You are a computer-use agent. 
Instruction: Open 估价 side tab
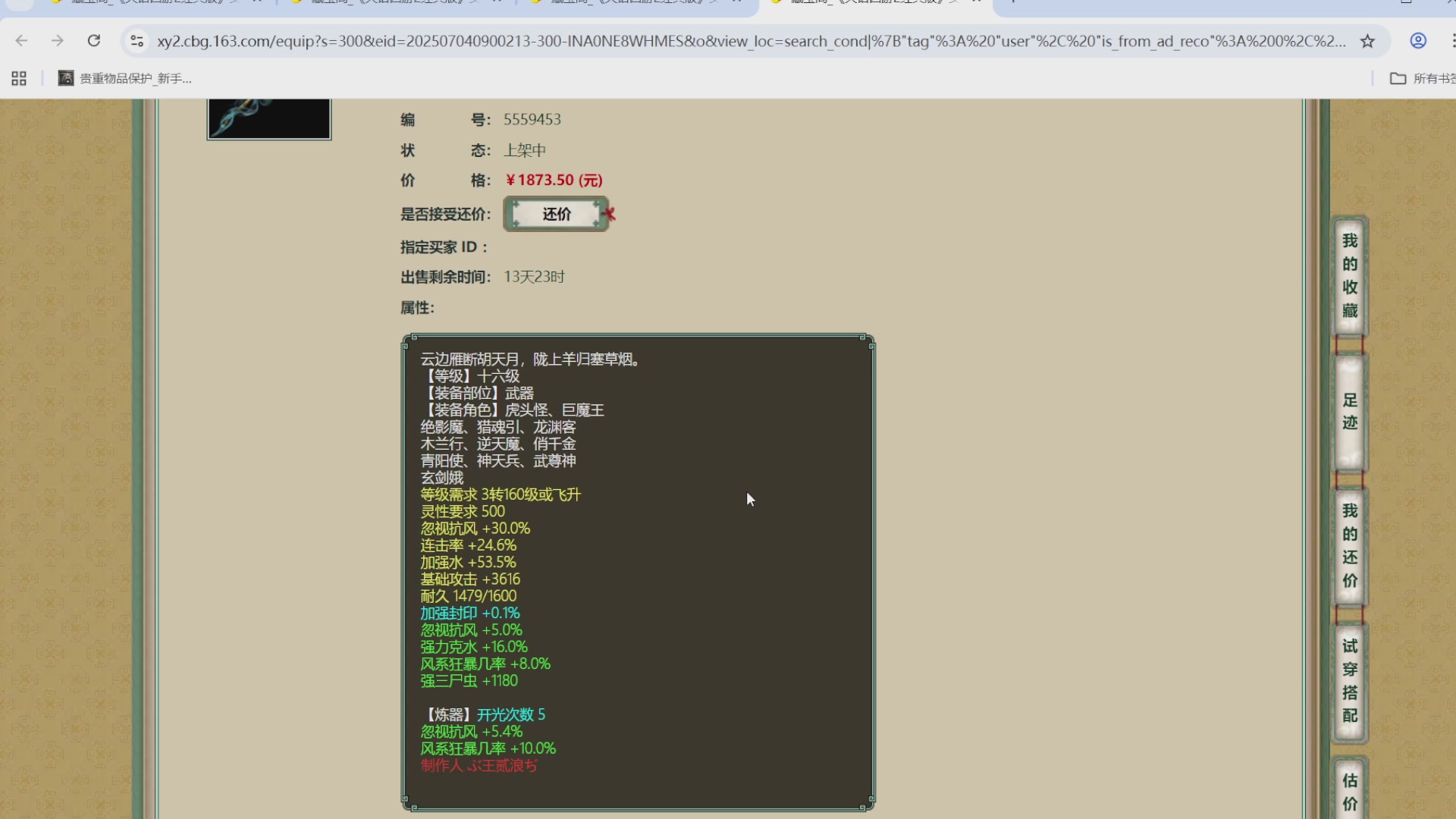[1350, 791]
